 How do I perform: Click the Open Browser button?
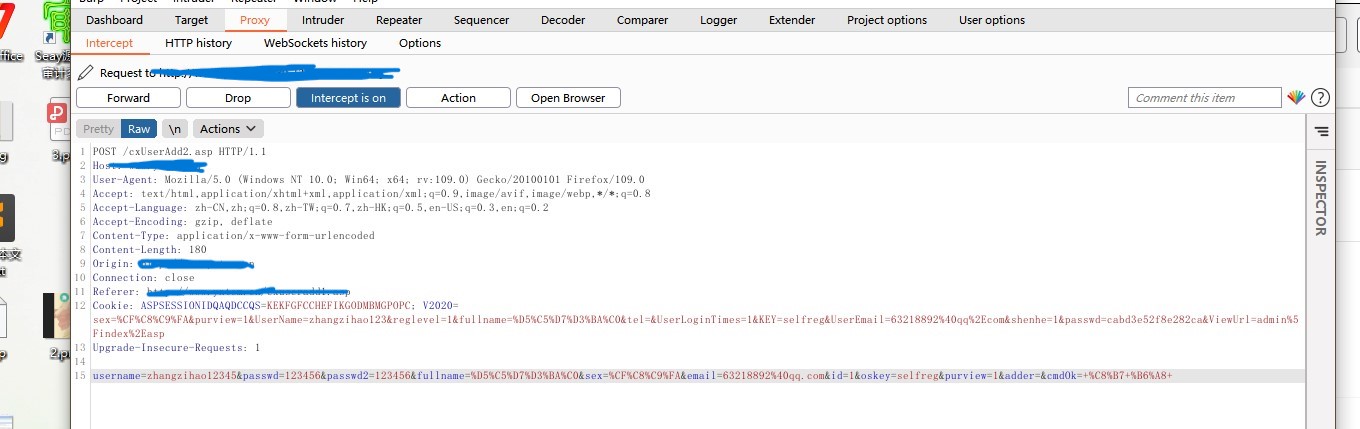coord(568,98)
